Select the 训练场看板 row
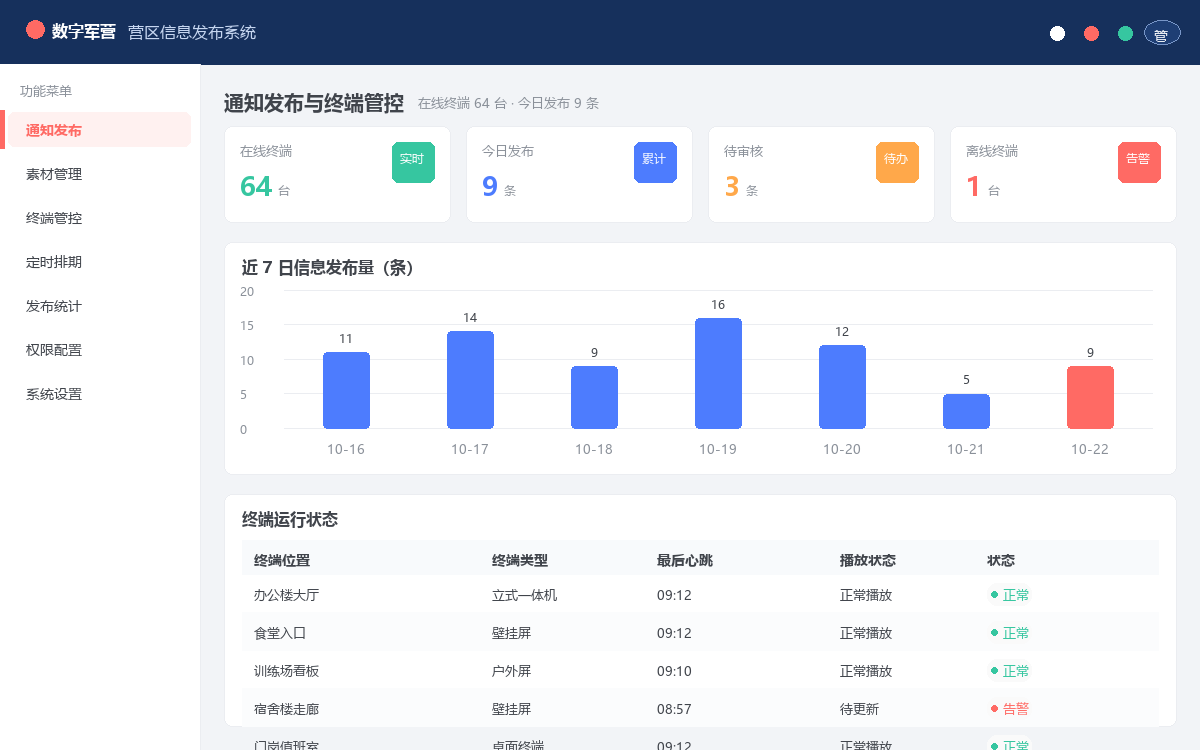Screen dimensions: 1200x750 [700, 671]
